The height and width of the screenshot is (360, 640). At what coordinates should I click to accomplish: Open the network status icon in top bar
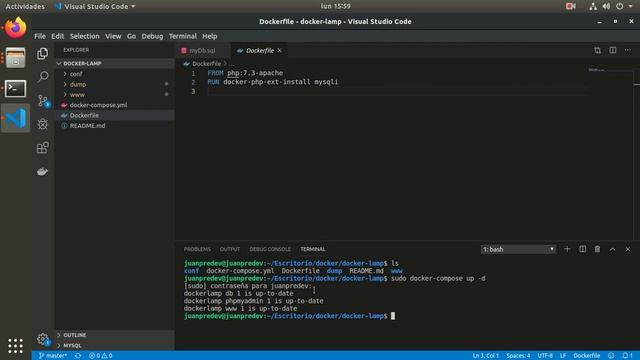593,6
